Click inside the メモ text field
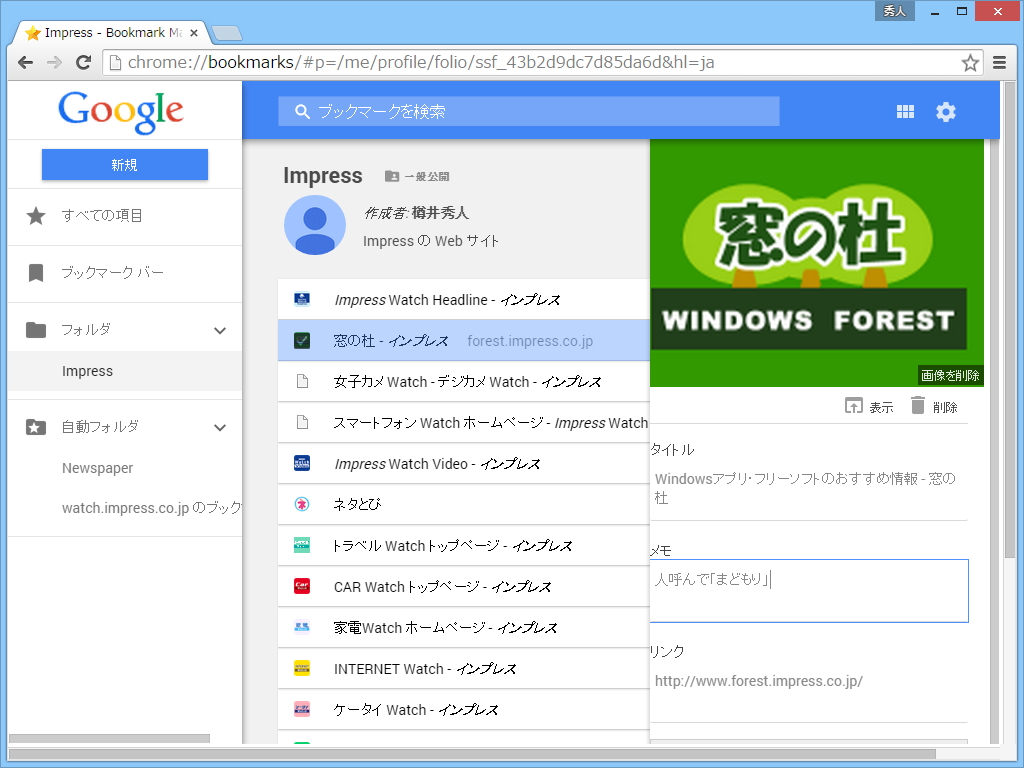This screenshot has width=1024, height=768. coord(810,590)
